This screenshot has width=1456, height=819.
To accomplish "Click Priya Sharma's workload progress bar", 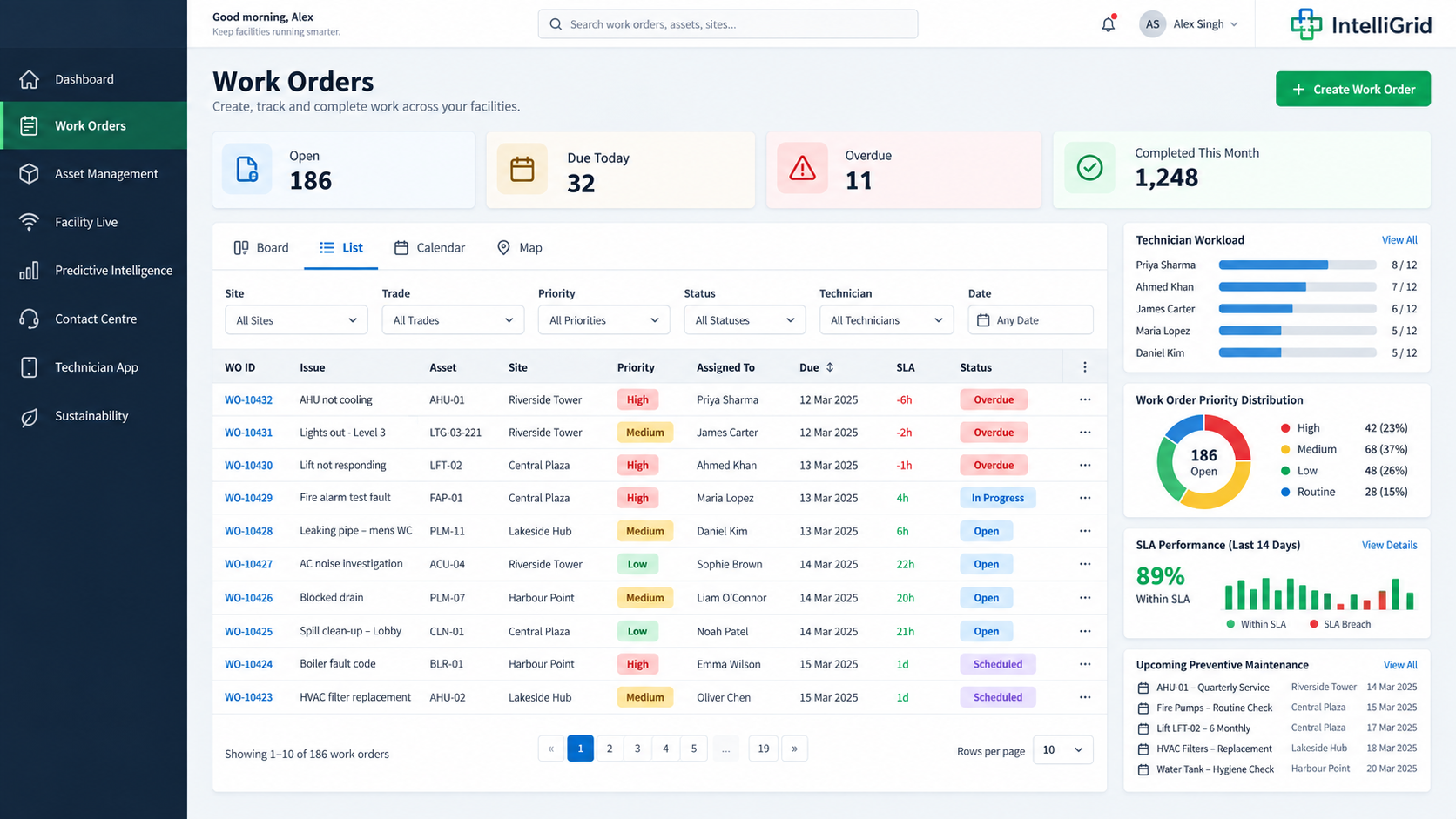I will pos(1298,265).
